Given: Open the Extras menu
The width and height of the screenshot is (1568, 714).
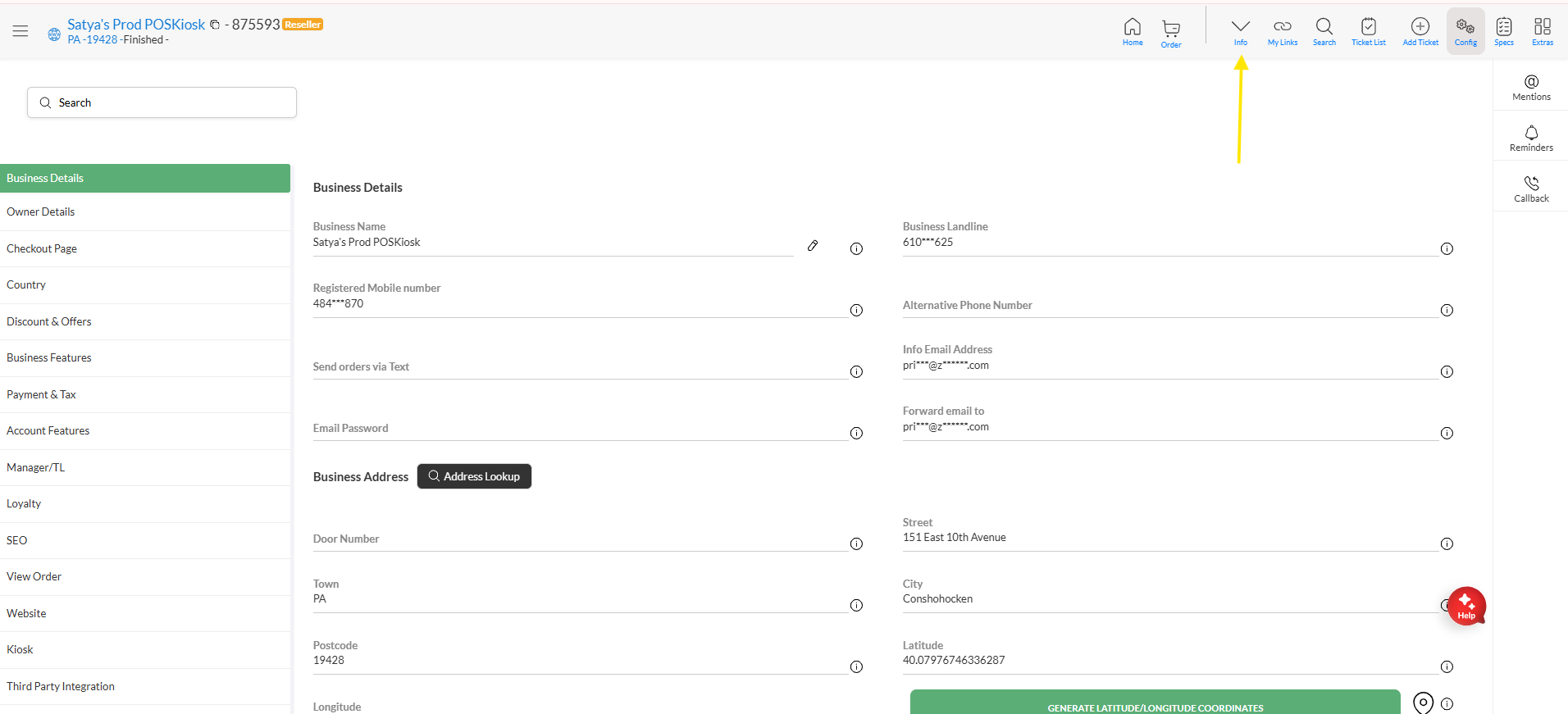Looking at the screenshot, I should pos(1543,31).
